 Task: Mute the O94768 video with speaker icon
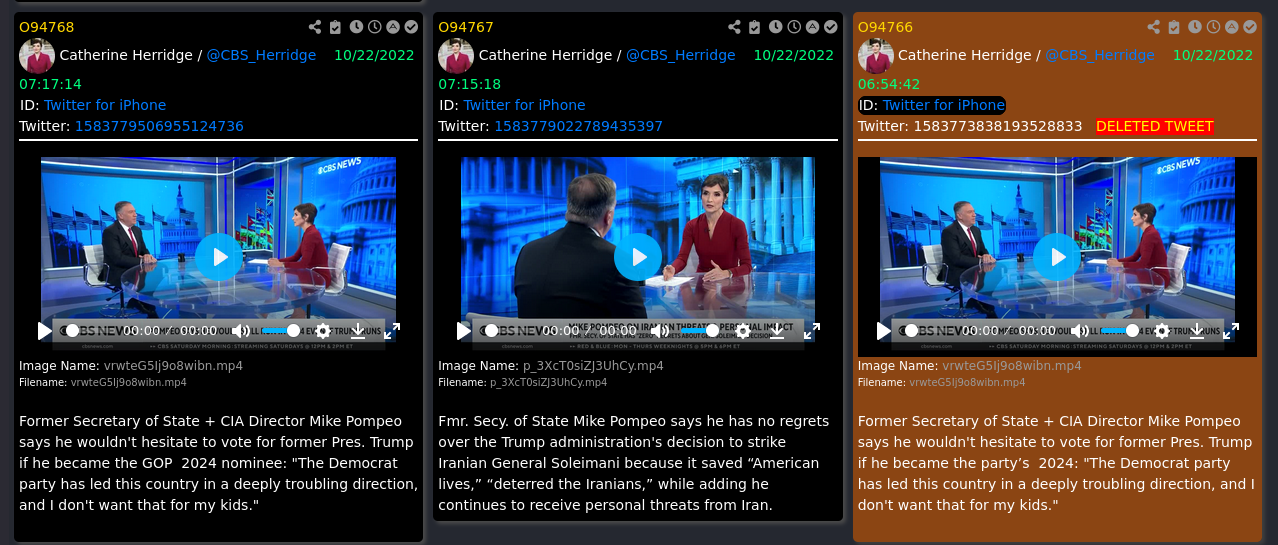tap(241, 330)
